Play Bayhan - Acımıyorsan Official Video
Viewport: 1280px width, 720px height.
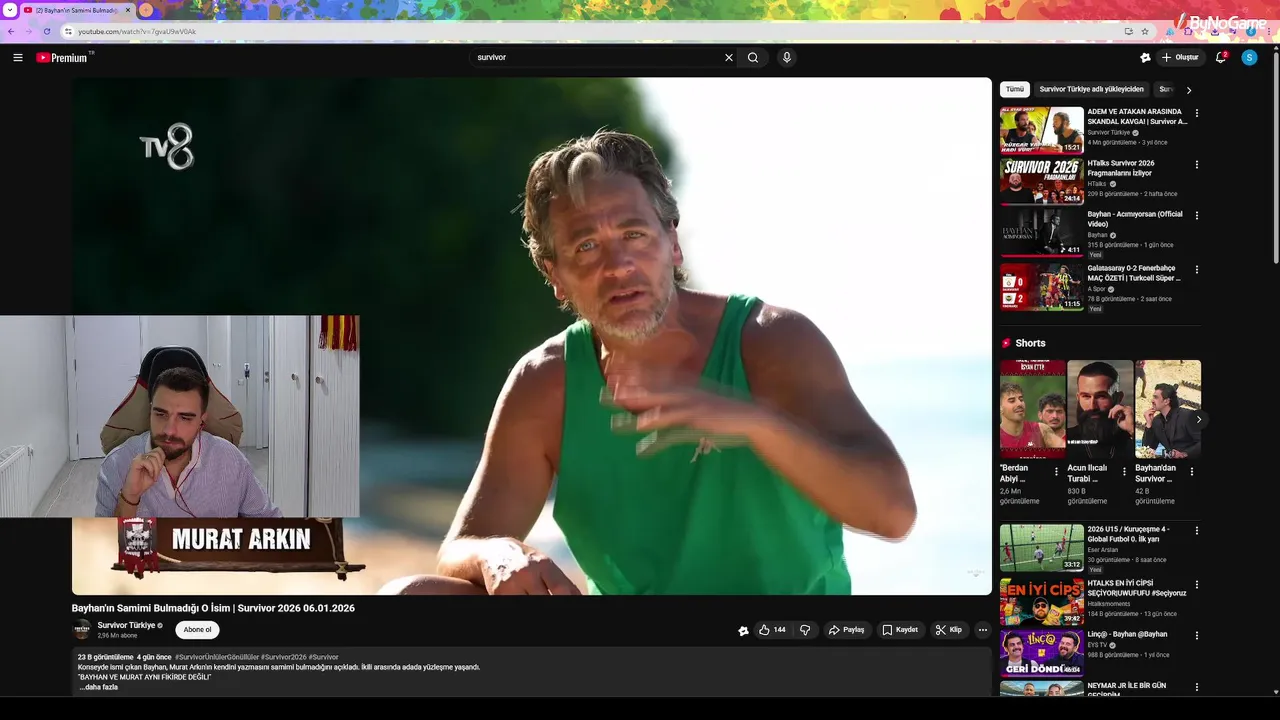1042,232
